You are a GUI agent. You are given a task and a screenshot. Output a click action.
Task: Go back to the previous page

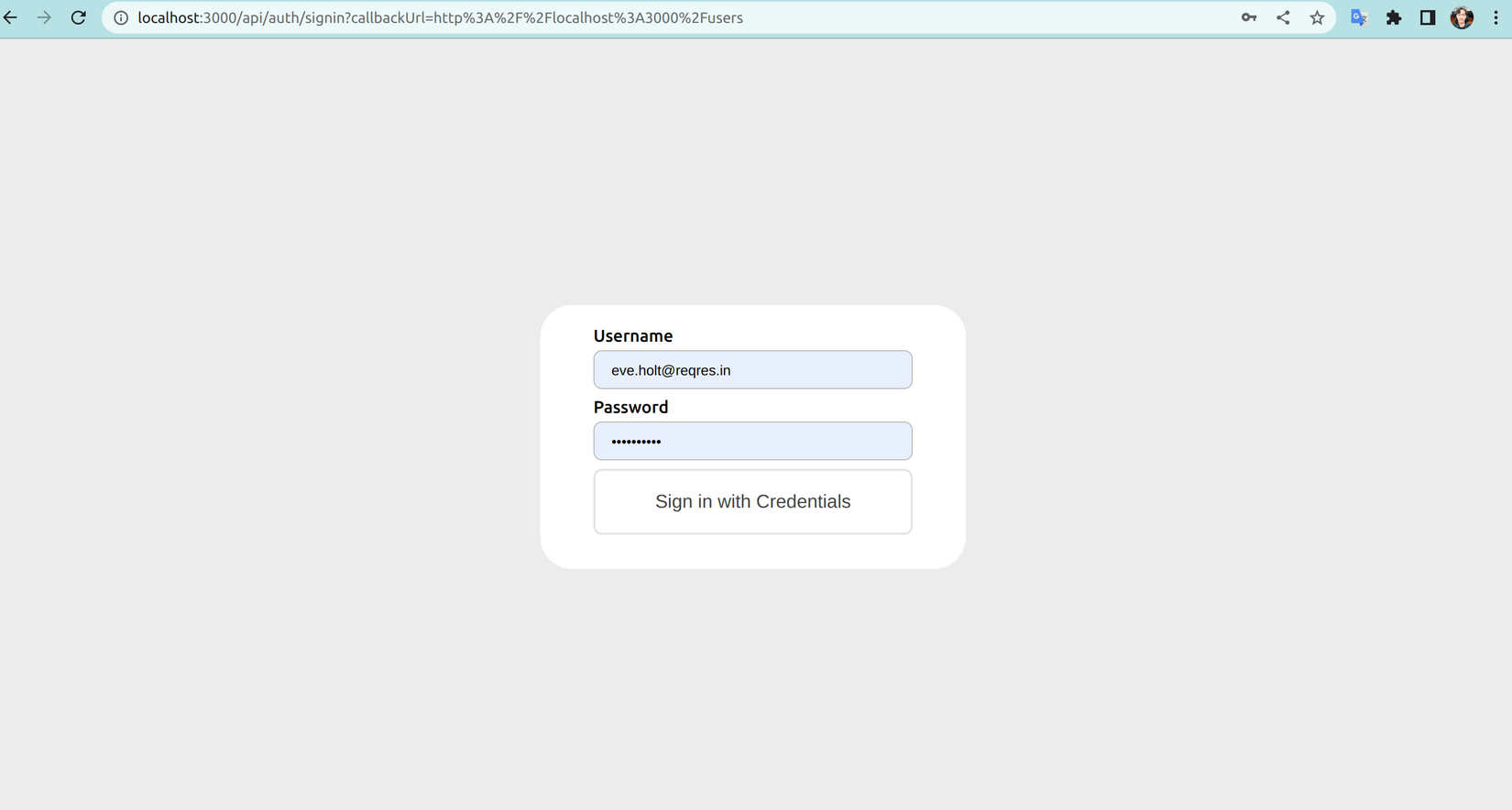pos(11,17)
